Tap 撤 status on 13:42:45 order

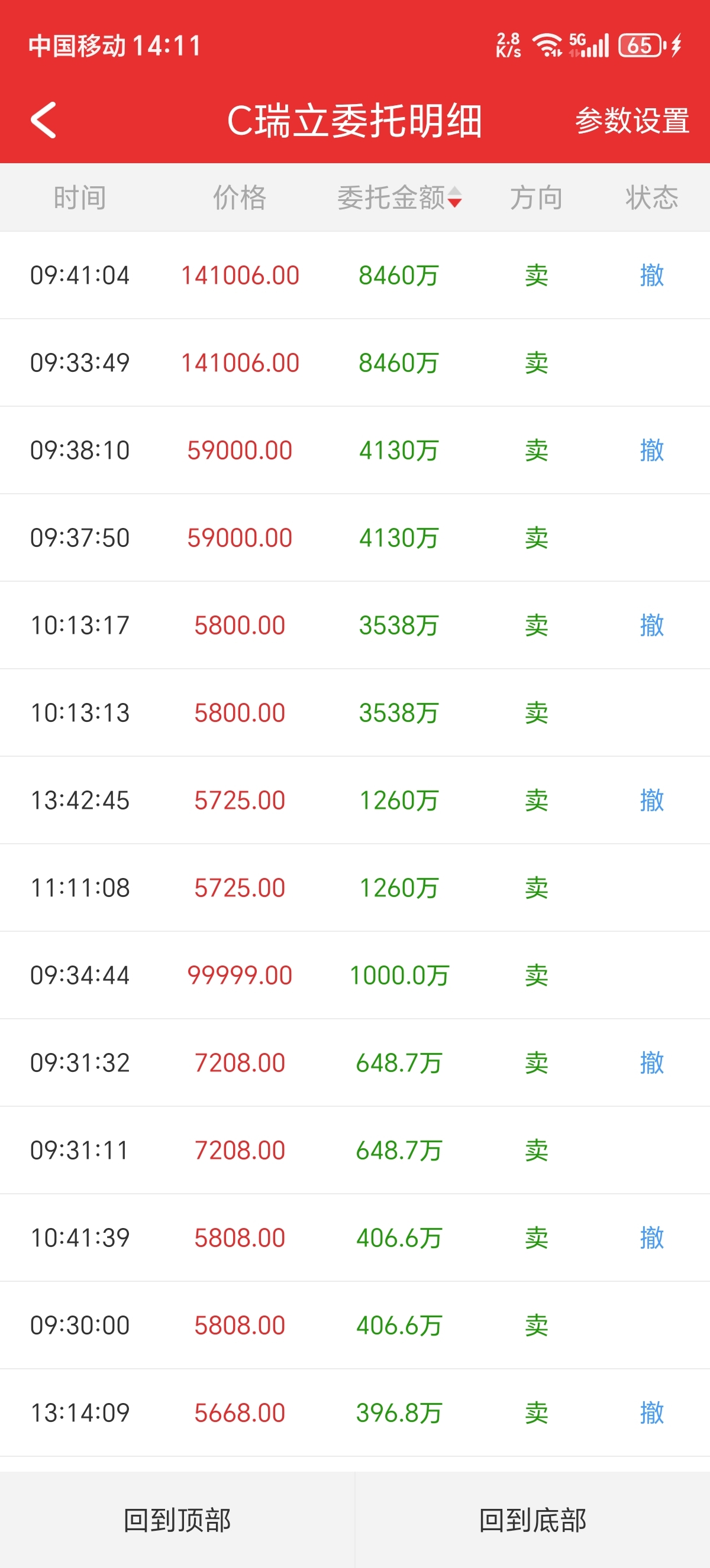click(651, 801)
